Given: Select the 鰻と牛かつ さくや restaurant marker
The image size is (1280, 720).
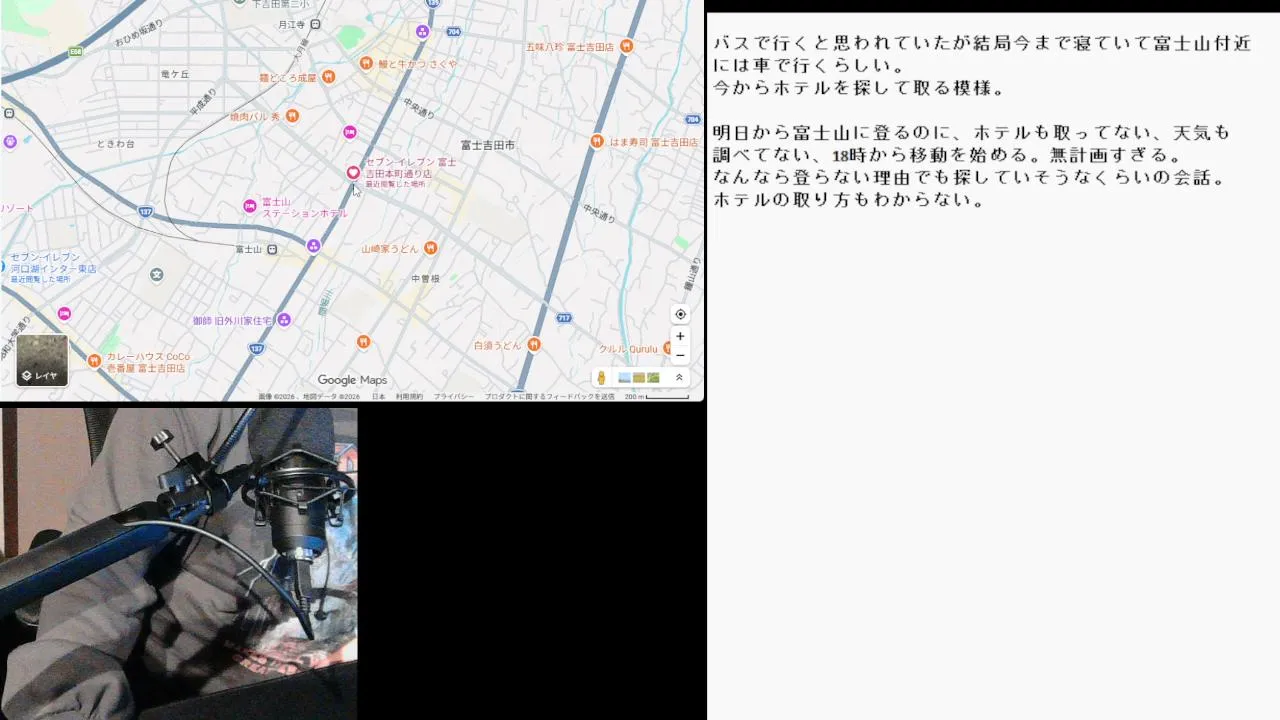Looking at the screenshot, I should (x=366, y=63).
